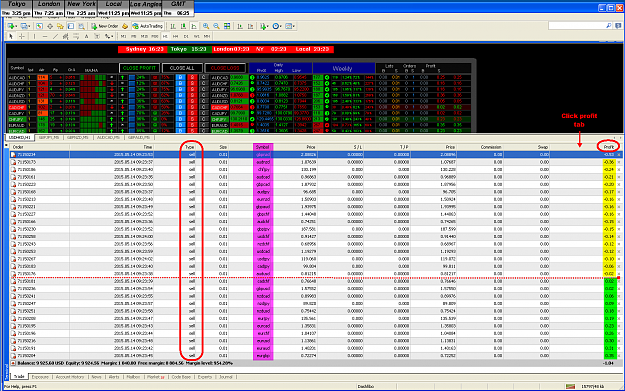Sort orders by the Symbol column header
625x391 pixels.
[262, 147]
